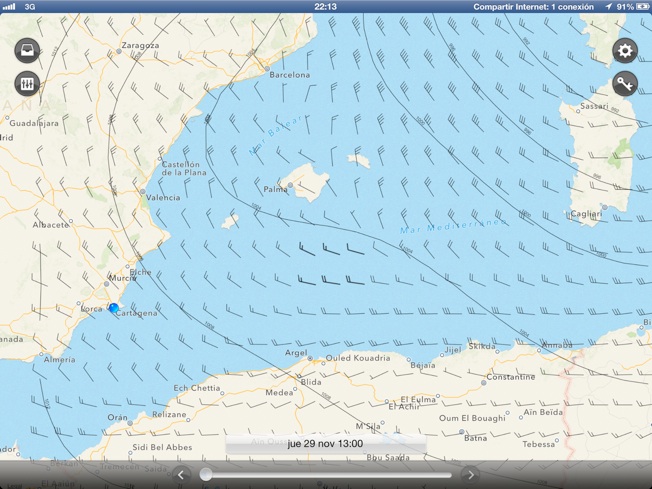Tap the 'Compartir Internet: 1 conexión' status text
The height and width of the screenshot is (489, 652).
pyautogui.click(x=533, y=7)
